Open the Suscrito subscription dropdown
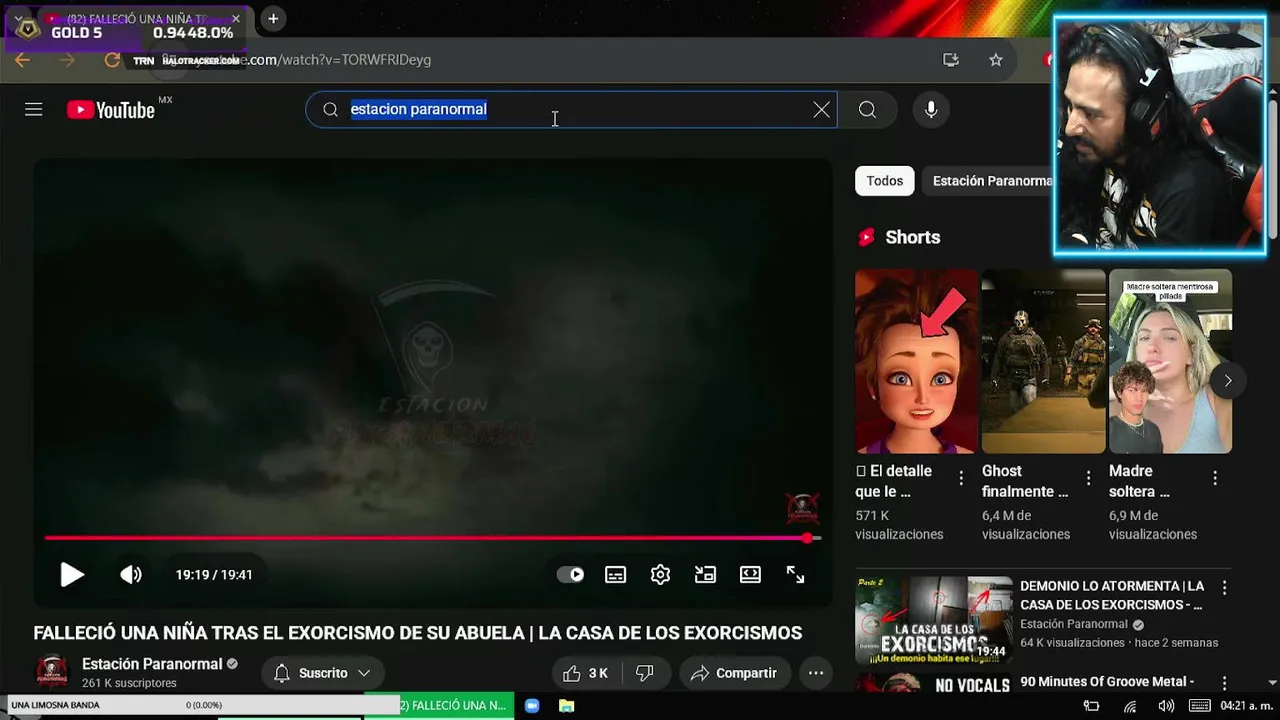The image size is (1280, 720). 322,673
